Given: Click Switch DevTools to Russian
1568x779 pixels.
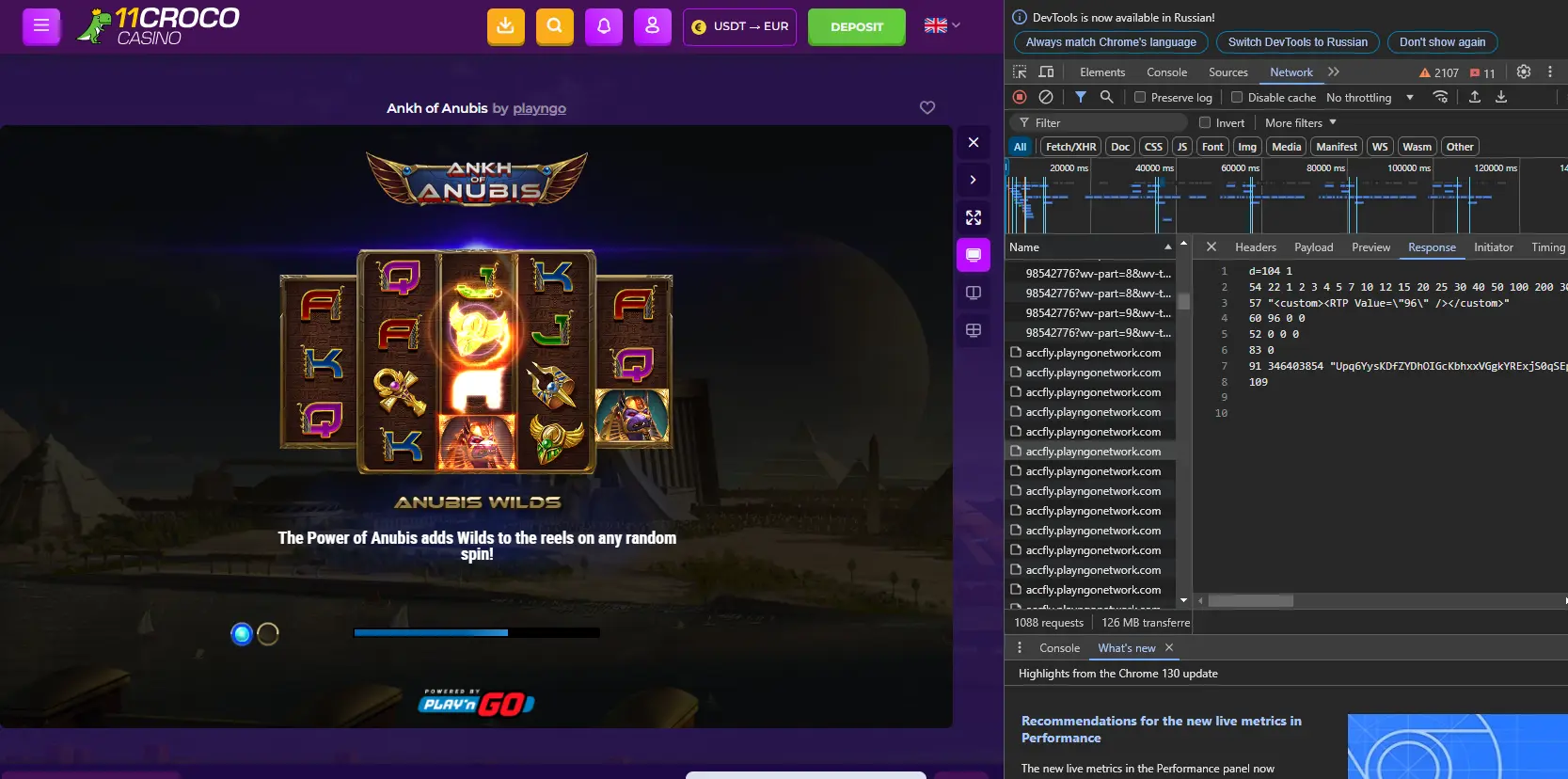Looking at the screenshot, I should pos(1298,42).
